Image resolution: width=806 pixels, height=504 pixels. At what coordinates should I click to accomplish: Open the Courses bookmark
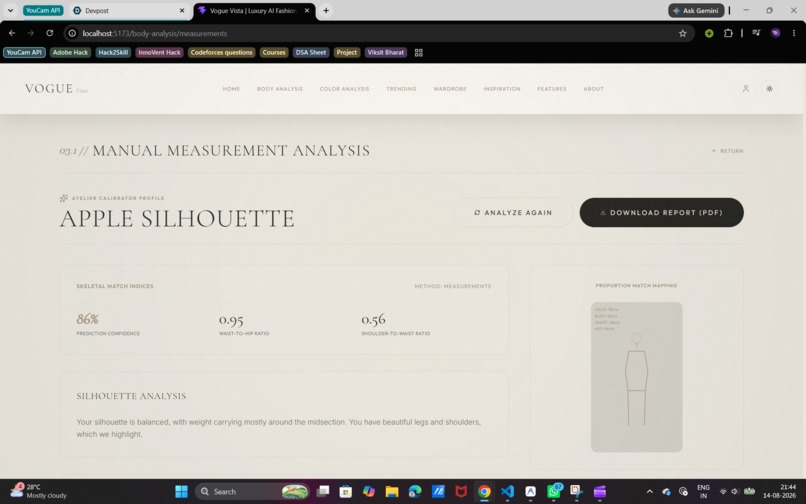tap(274, 52)
